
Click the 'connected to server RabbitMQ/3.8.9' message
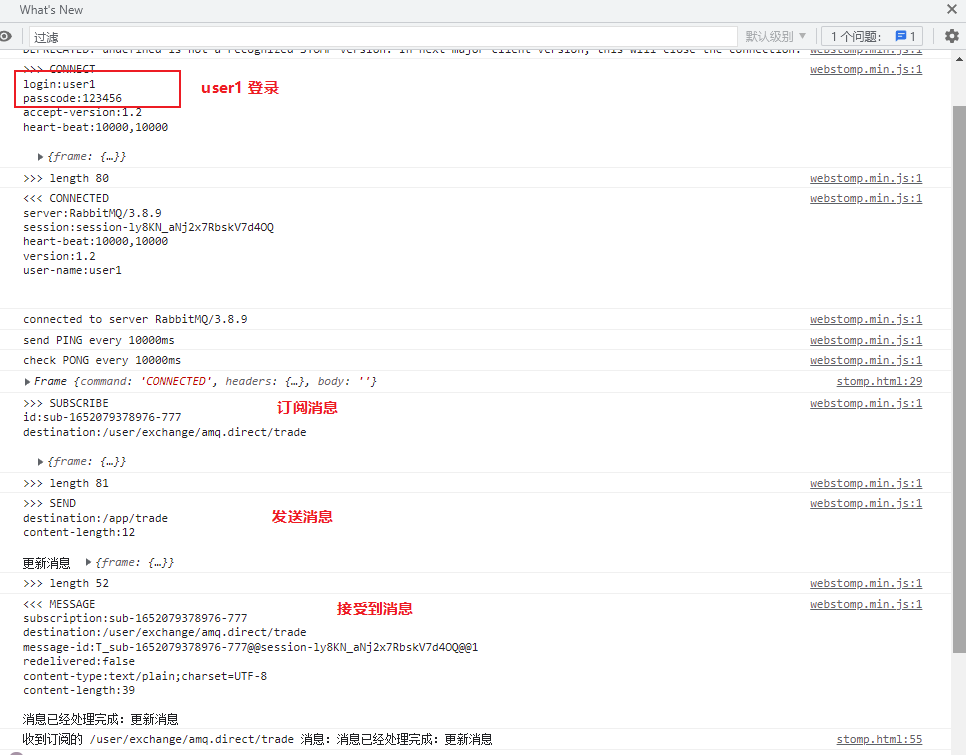[135, 319]
